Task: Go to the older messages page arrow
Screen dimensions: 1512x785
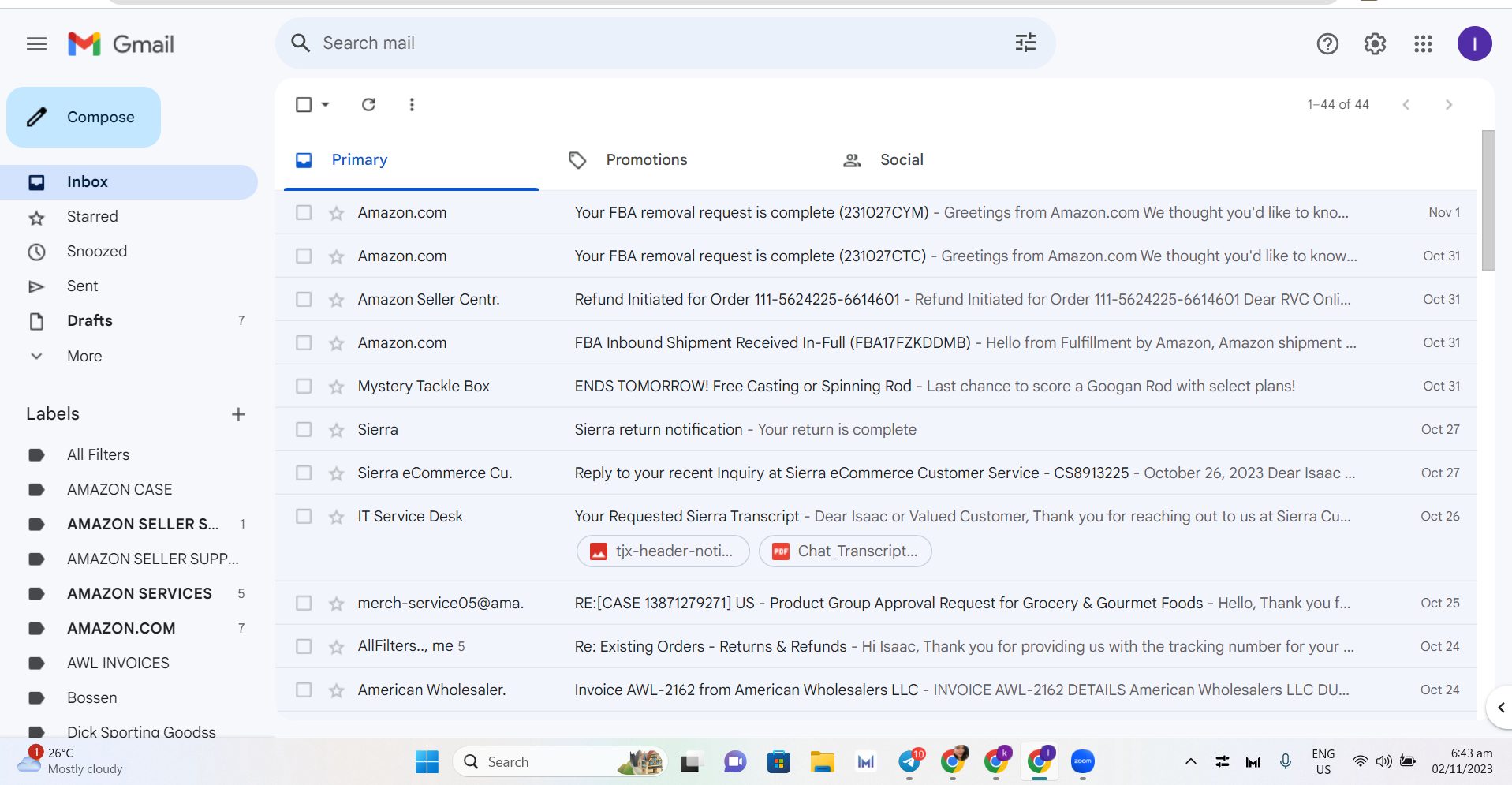Action: (1448, 104)
